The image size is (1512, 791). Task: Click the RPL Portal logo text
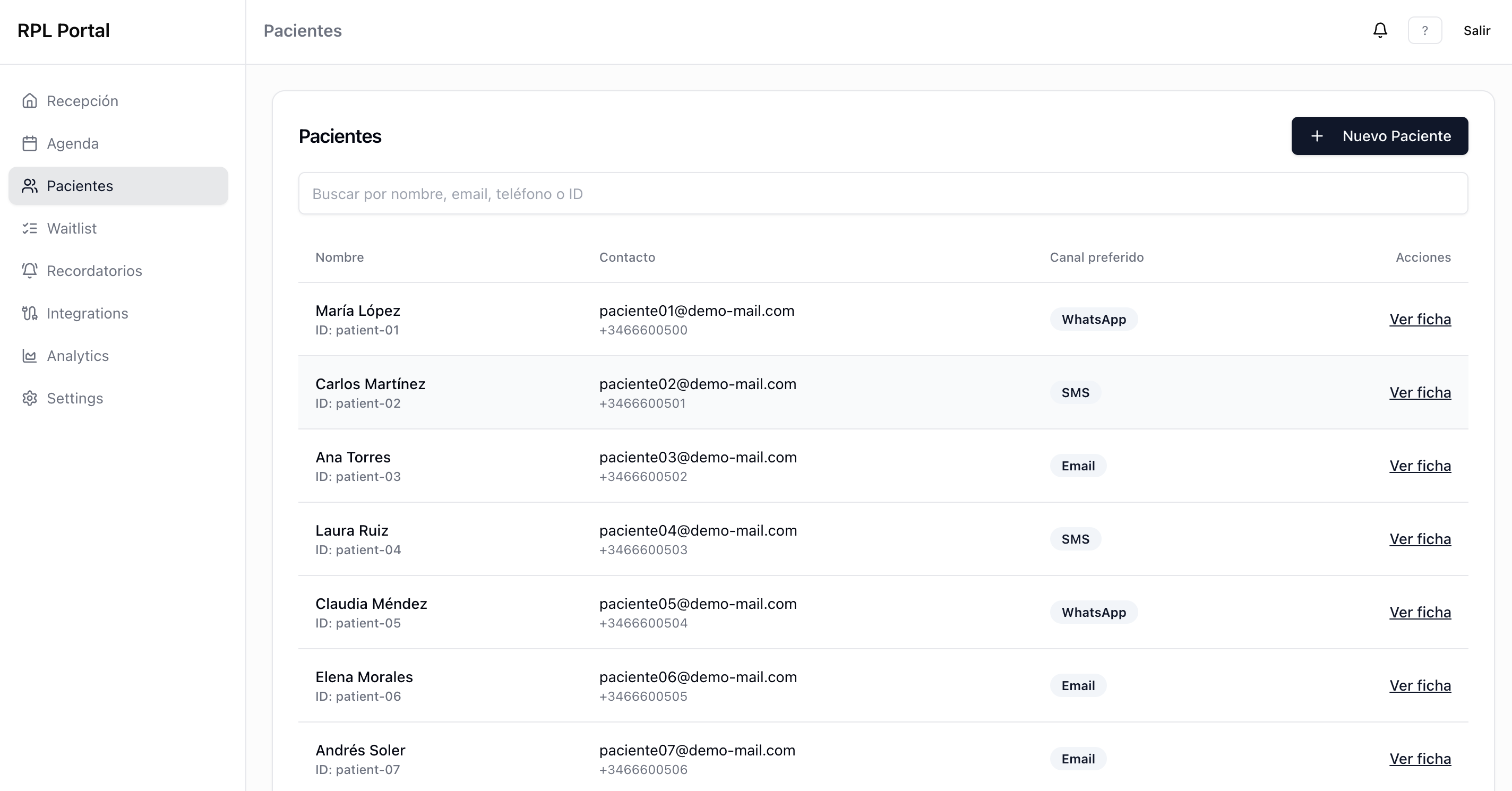coord(63,30)
